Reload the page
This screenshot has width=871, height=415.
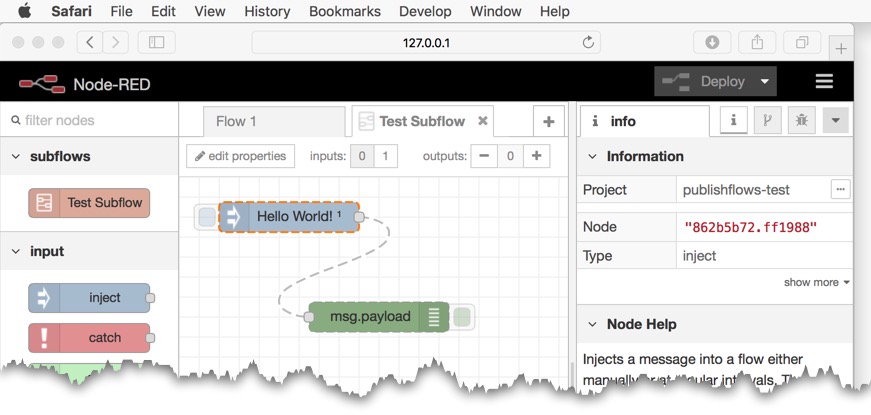(x=588, y=42)
